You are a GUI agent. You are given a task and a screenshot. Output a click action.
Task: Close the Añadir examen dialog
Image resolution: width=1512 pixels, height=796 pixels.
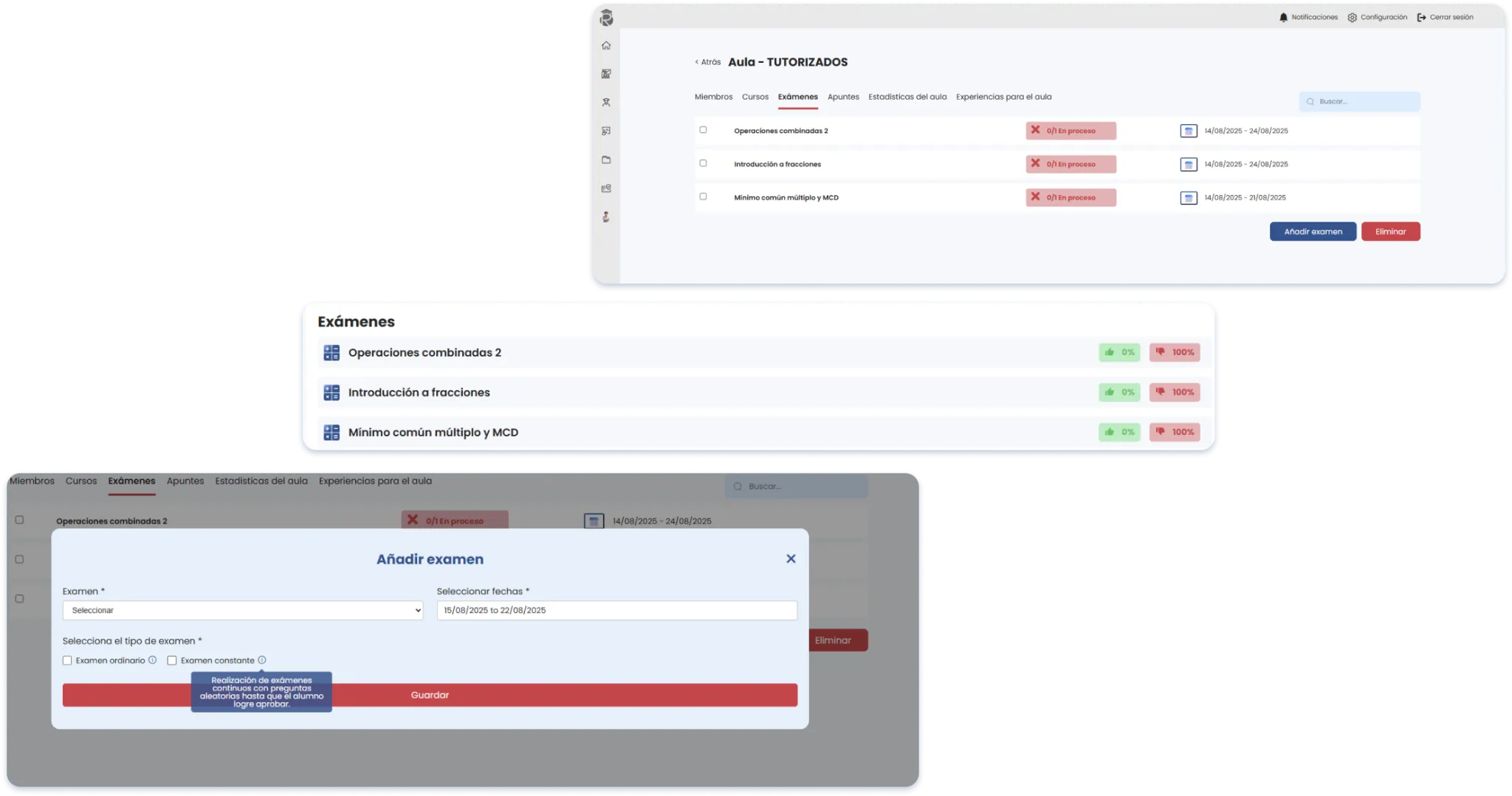pos(791,559)
